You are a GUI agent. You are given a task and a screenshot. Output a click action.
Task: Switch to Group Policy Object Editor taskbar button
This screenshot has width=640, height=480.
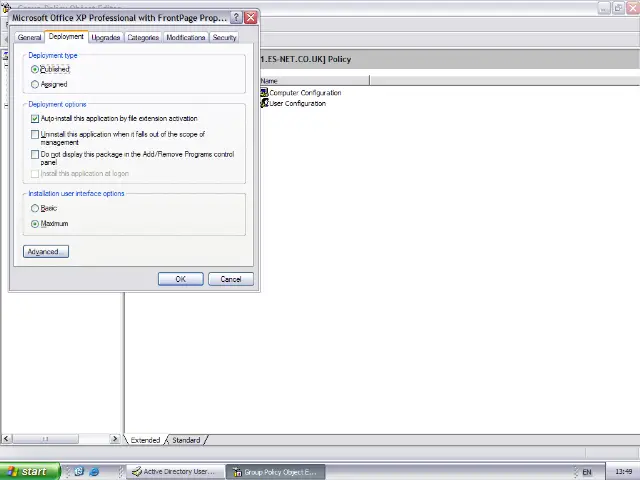coord(276,472)
